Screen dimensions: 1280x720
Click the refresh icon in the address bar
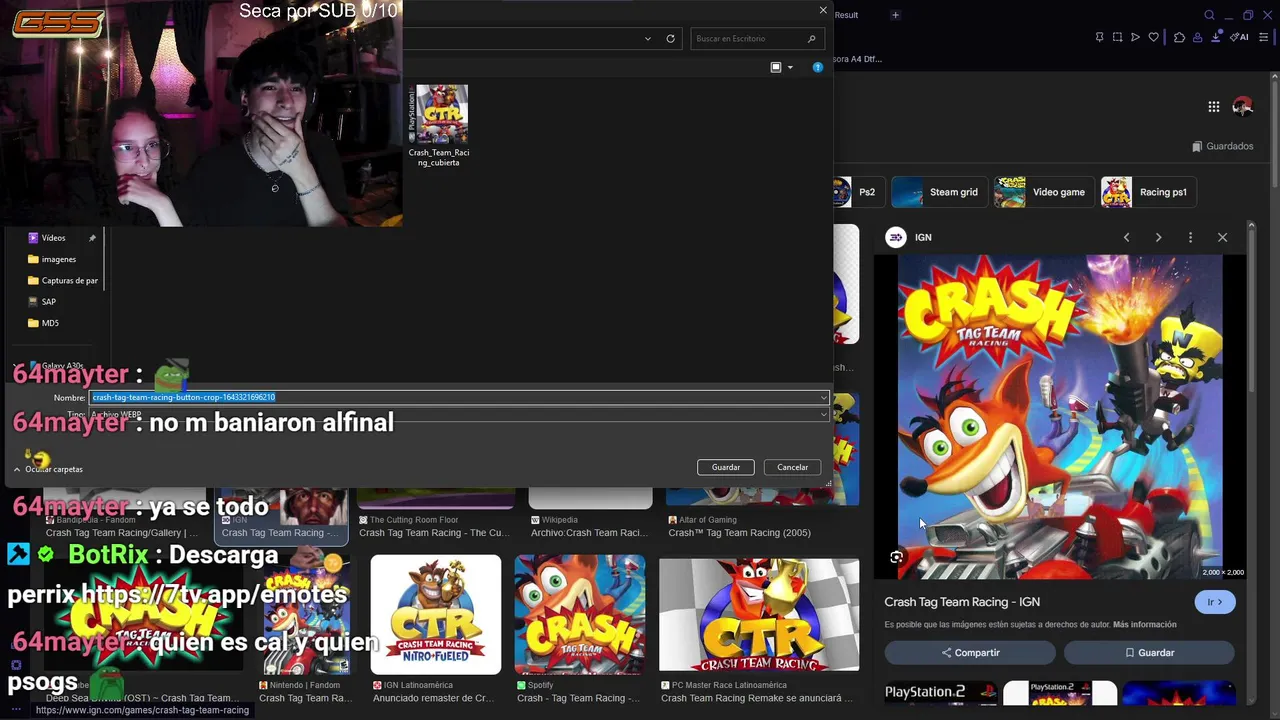point(670,39)
